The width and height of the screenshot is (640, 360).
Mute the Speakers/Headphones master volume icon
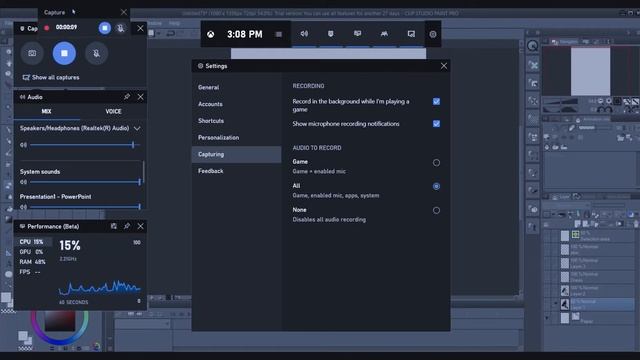click(x=23, y=145)
